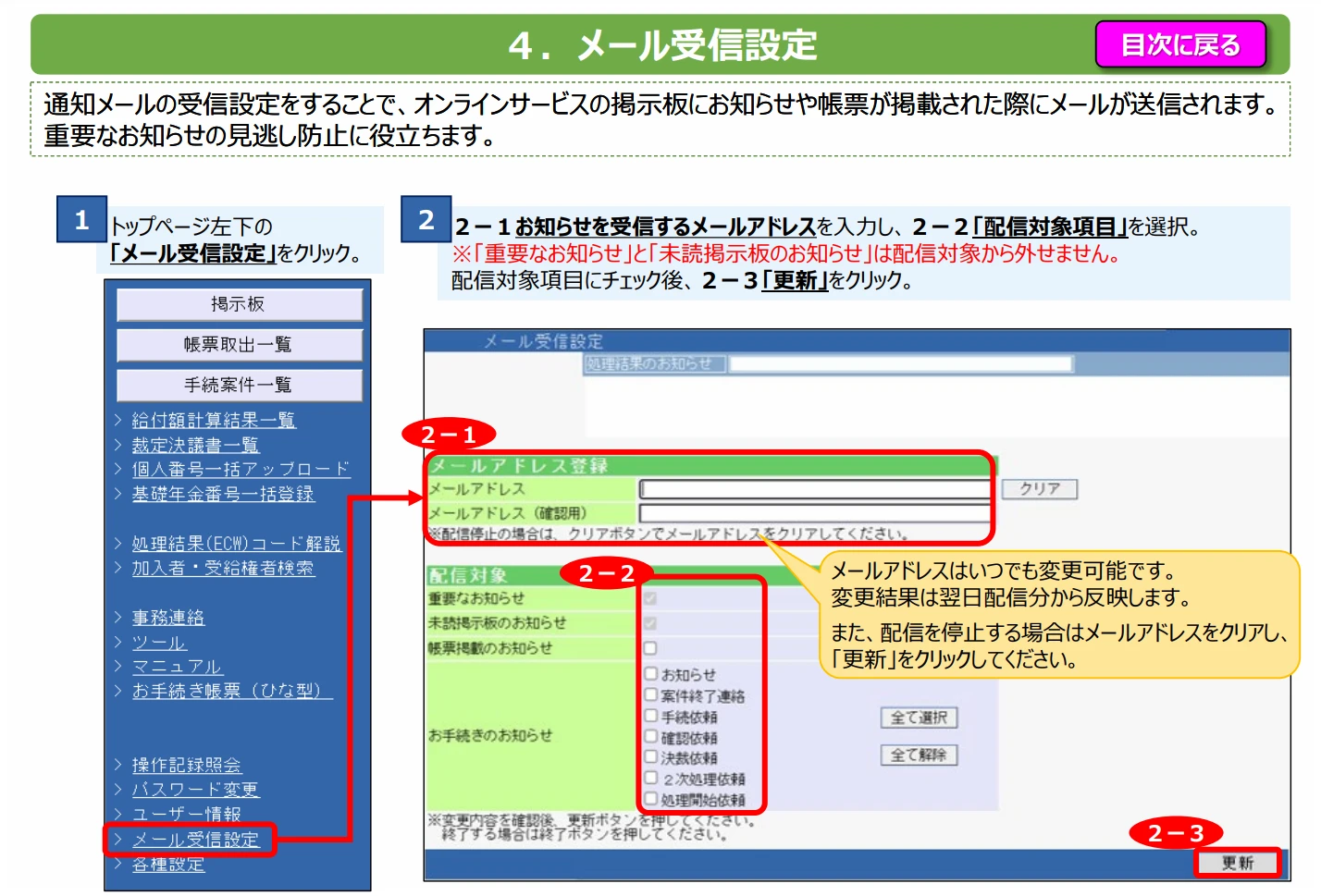Enable the お知らせ notification checkbox
This screenshot has height=896, width=1321.
click(650, 674)
